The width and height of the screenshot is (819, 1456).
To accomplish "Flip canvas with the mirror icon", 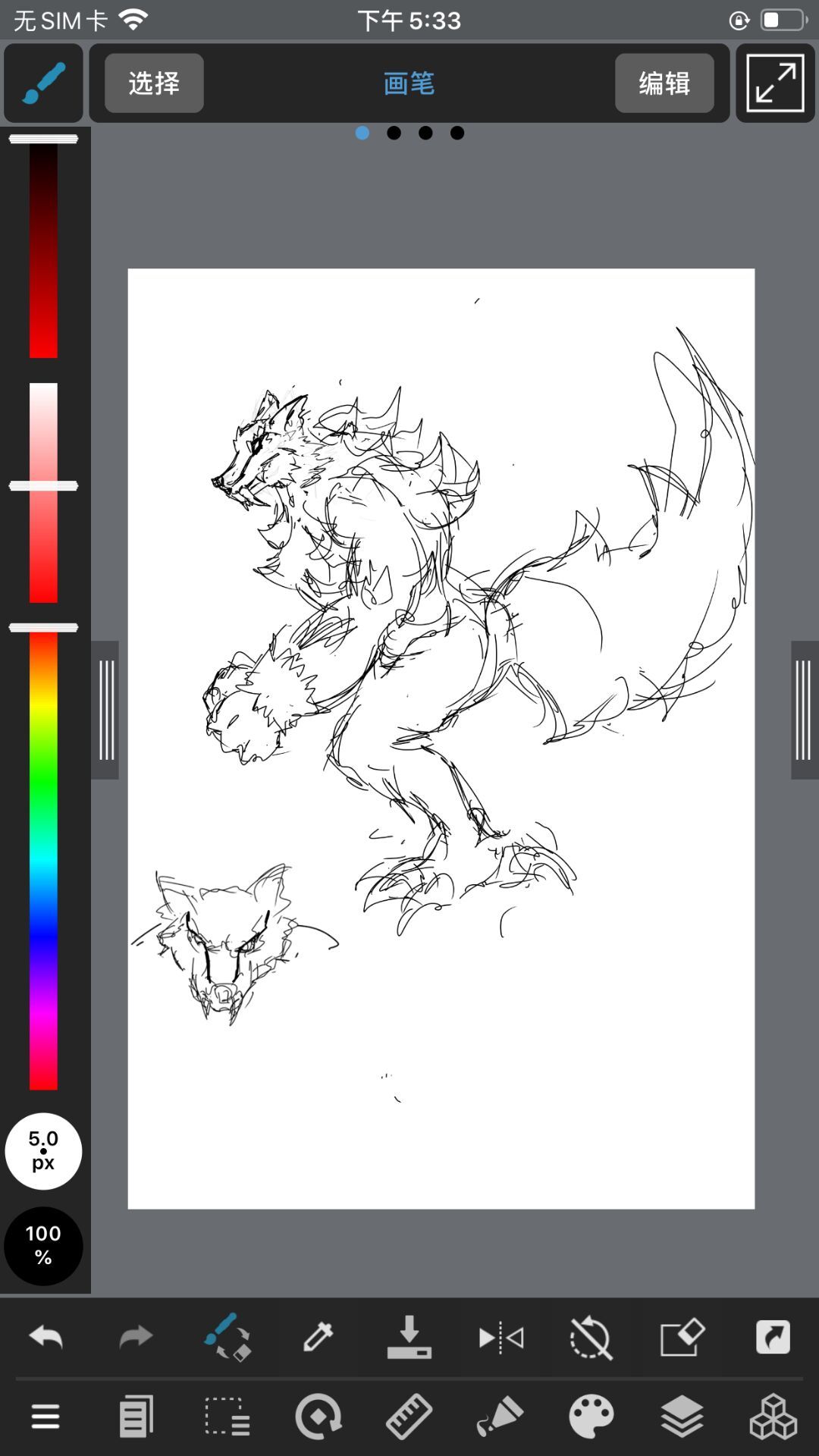I will tap(500, 1337).
